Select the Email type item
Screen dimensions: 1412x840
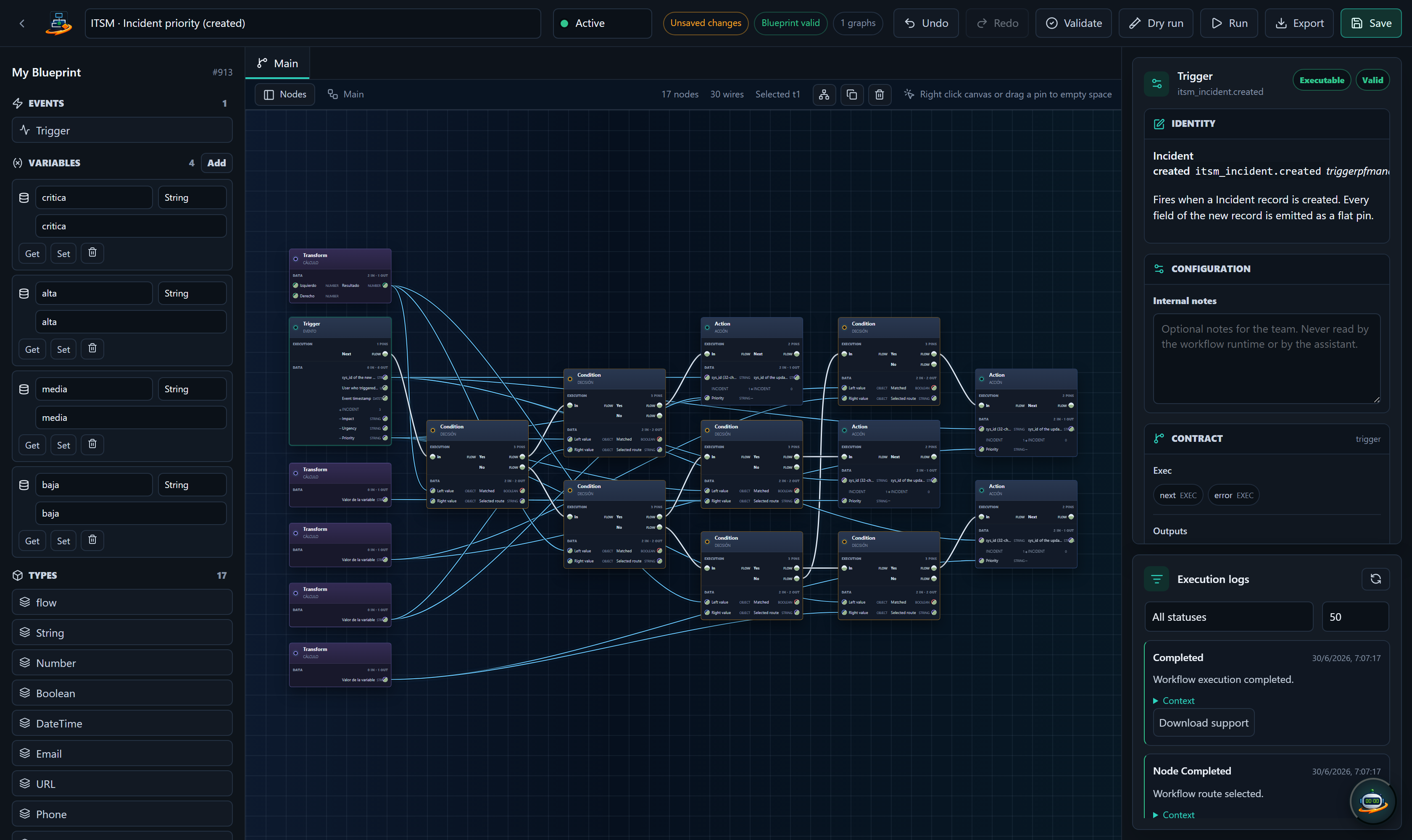tap(122, 753)
